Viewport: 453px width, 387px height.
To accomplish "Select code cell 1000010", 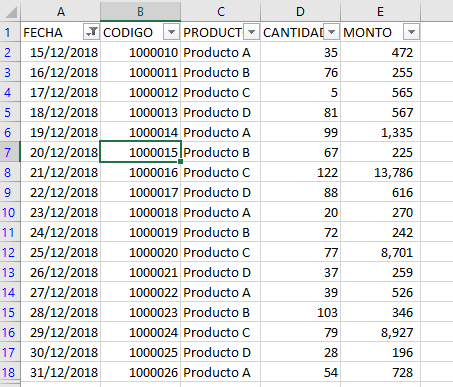I will [140, 52].
